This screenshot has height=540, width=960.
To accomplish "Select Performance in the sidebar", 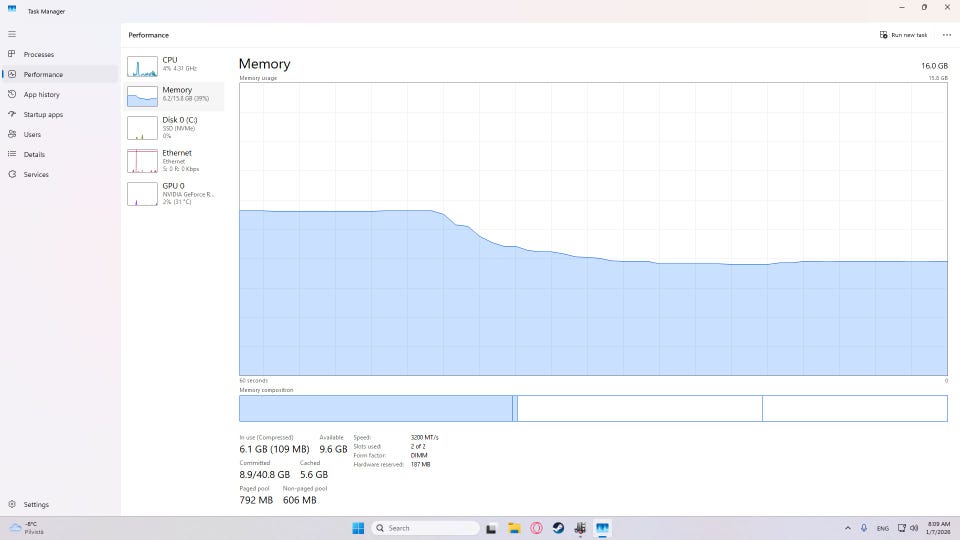I will [59, 75].
